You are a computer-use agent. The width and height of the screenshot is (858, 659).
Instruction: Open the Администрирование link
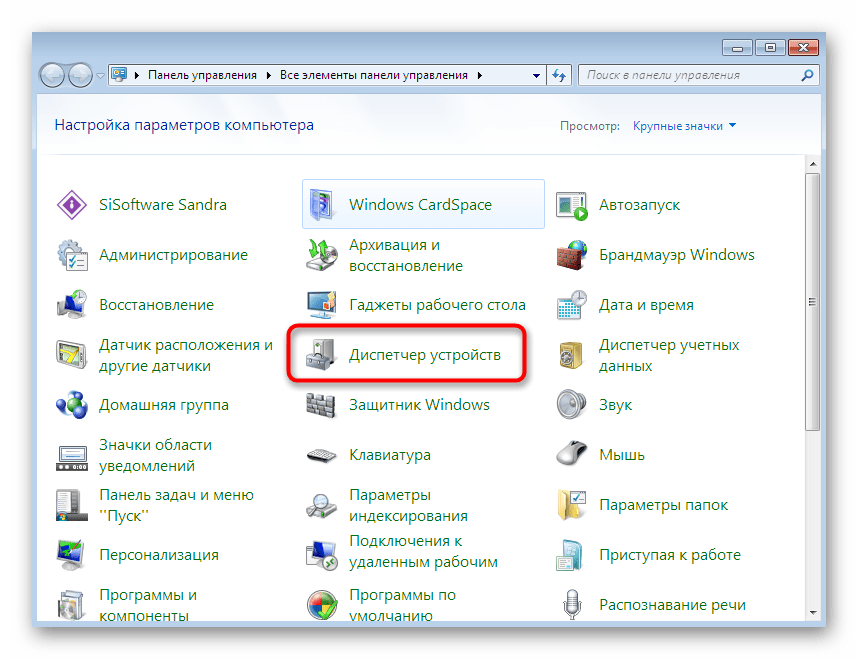click(173, 255)
